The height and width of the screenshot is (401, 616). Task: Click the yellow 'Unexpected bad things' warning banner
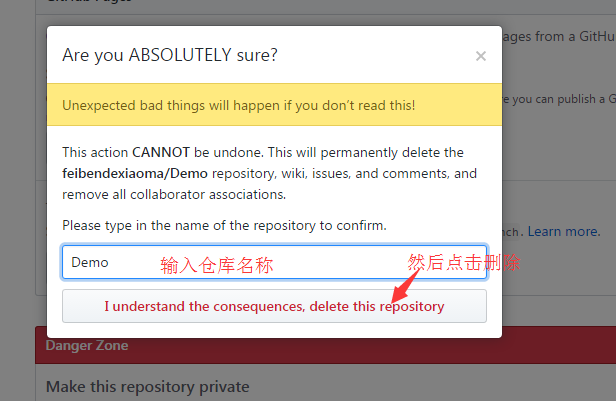click(274, 105)
